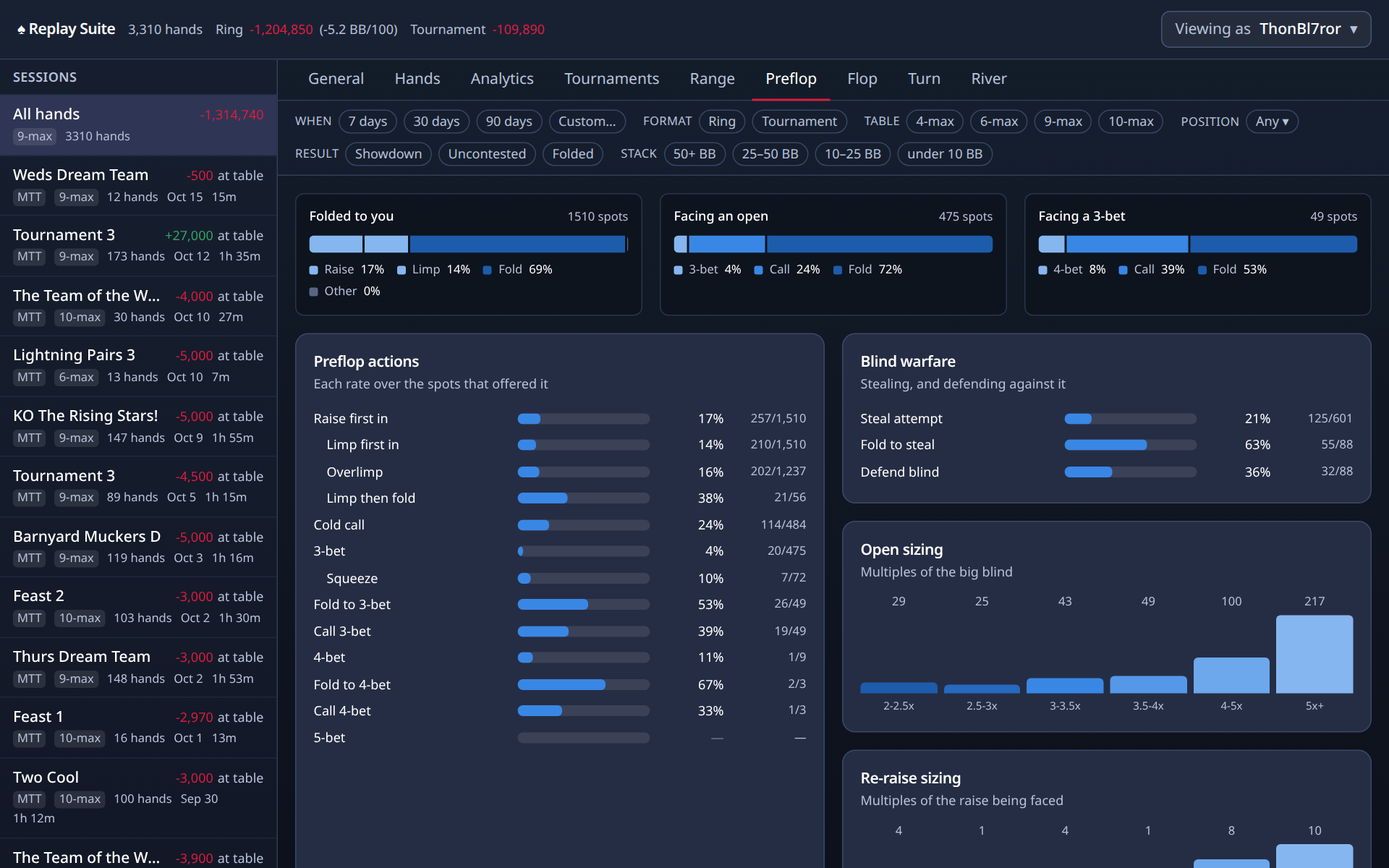Switch to the Hands tab

(417, 79)
